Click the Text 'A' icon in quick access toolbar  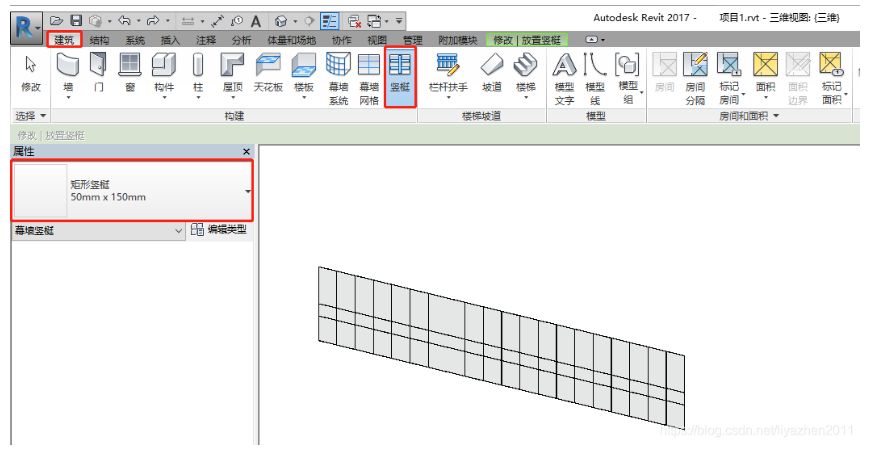pos(255,21)
